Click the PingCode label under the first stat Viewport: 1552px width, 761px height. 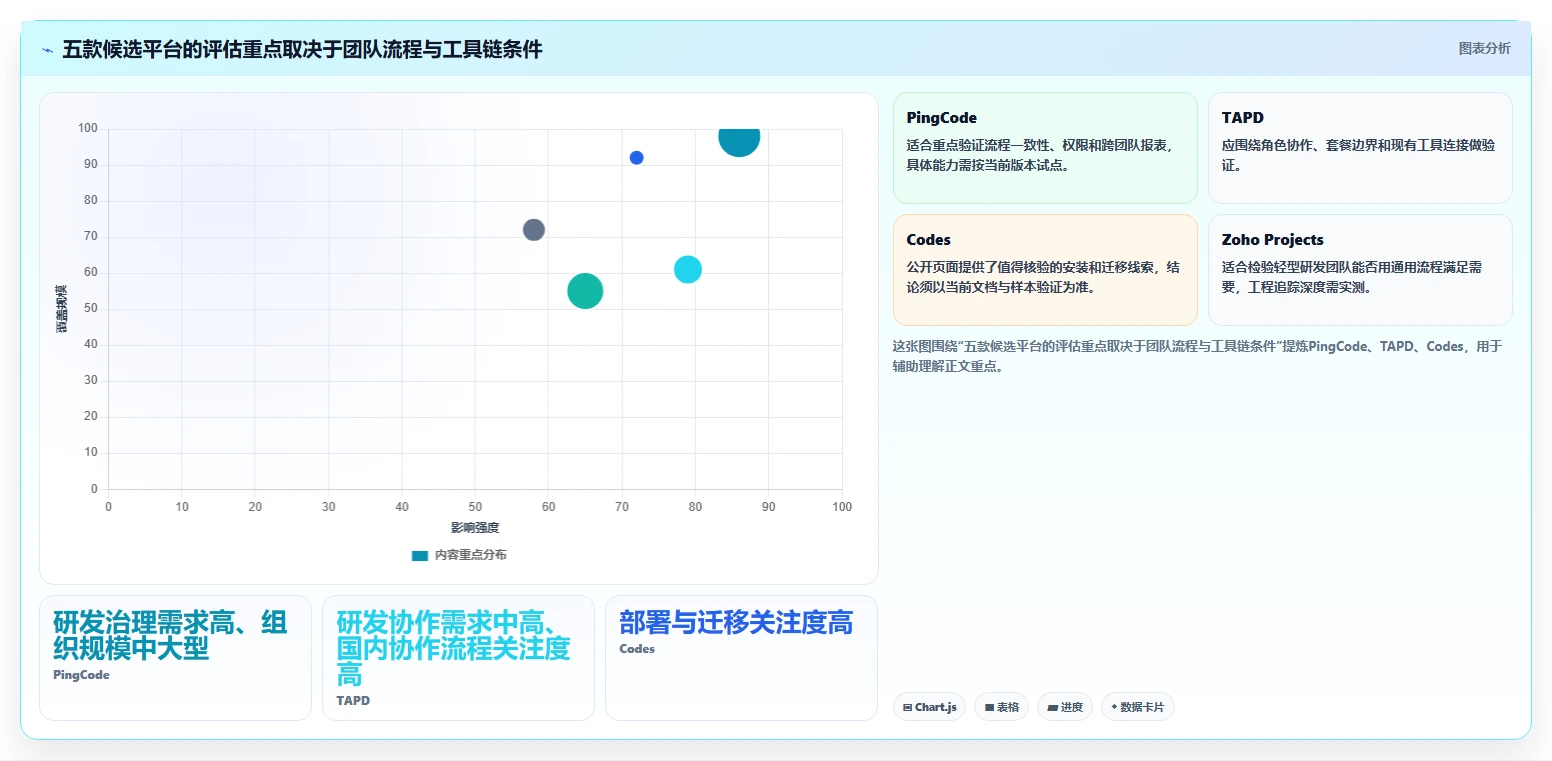[81, 675]
